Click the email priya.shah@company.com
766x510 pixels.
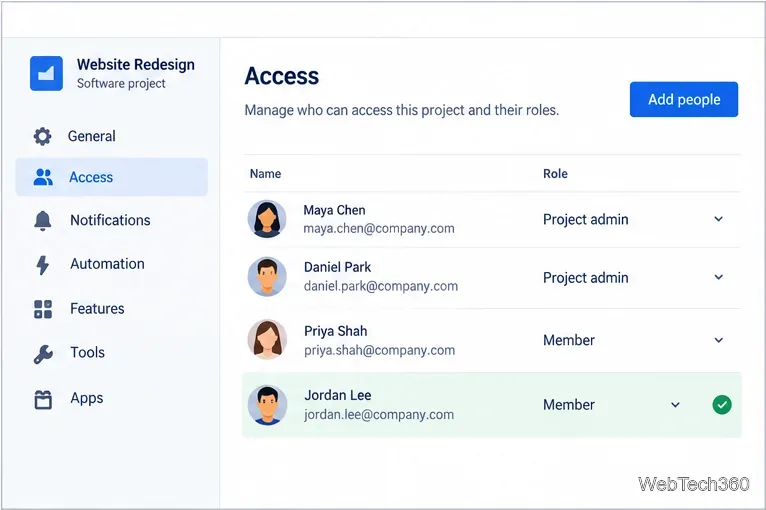pyautogui.click(x=379, y=350)
